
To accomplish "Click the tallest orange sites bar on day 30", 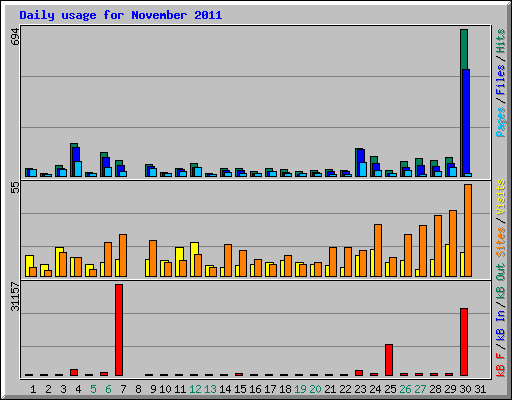I will 468,230.
